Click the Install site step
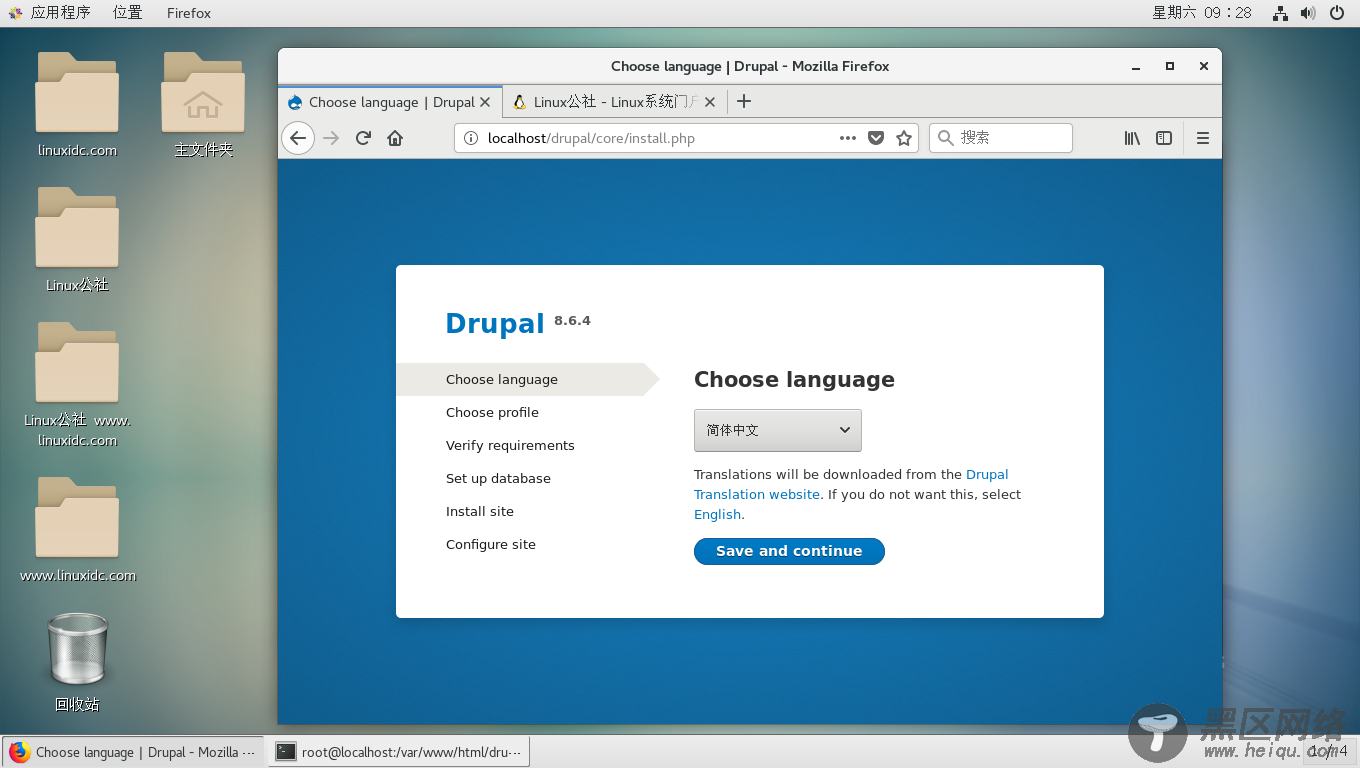1360x768 pixels. [x=480, y=511]
